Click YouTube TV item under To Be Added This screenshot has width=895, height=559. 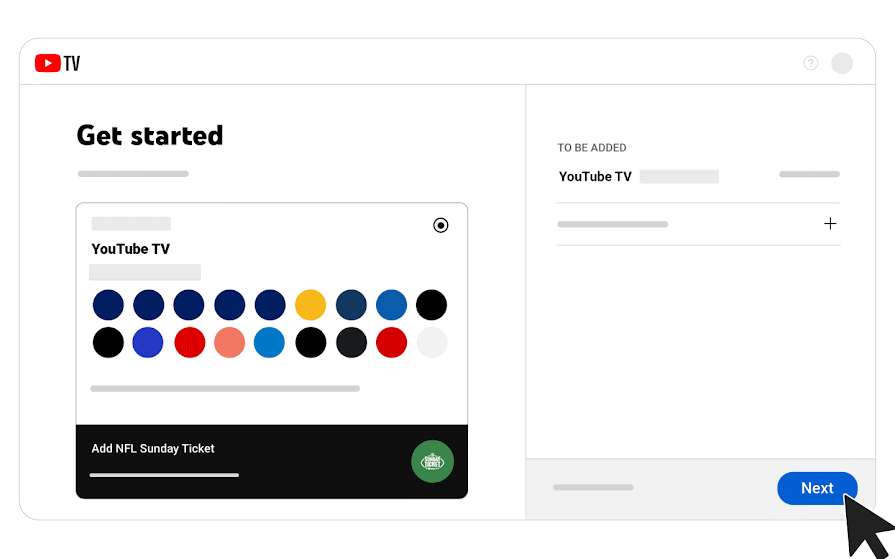[595, 176]
